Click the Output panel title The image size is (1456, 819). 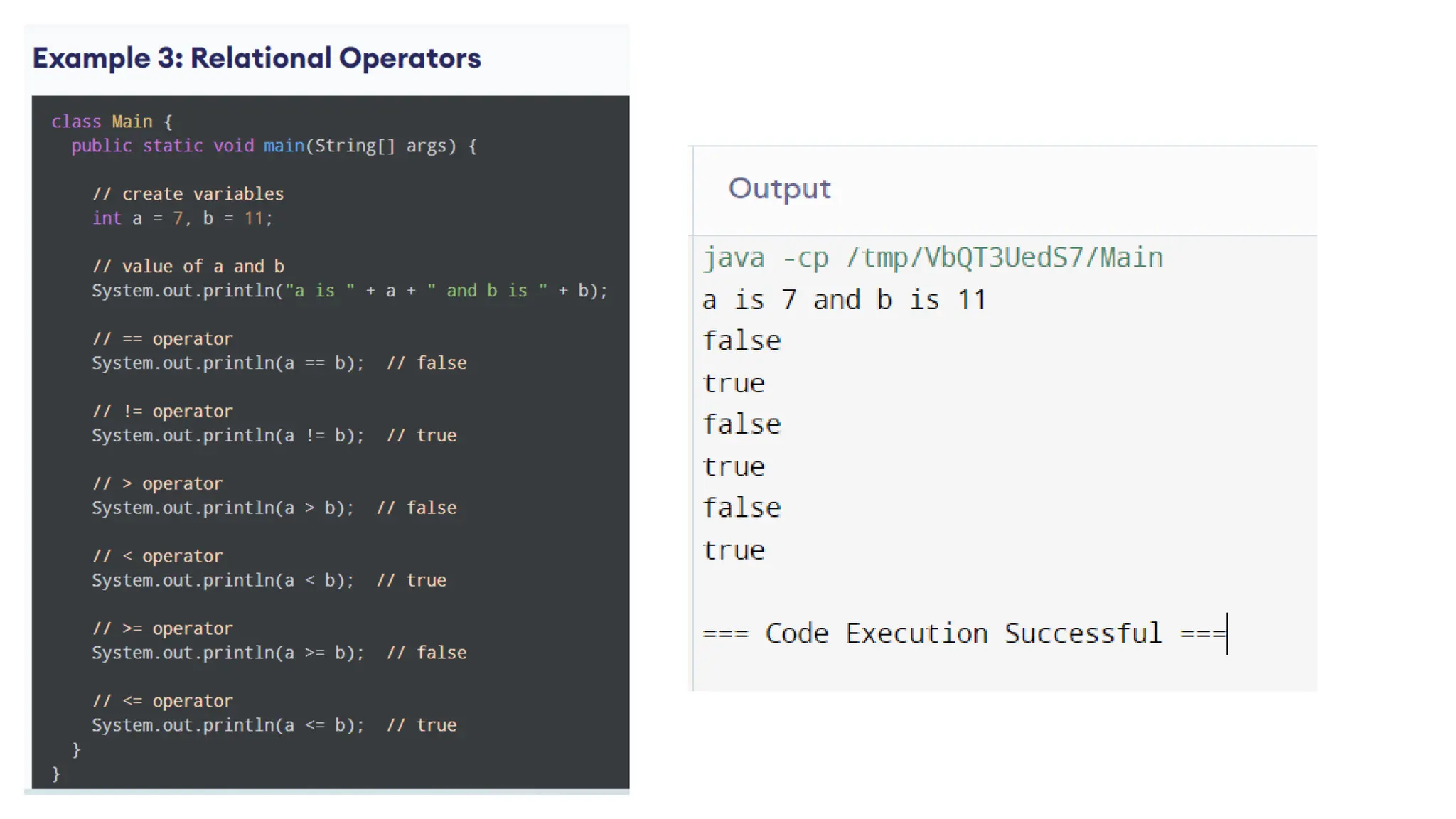(x=779, y=188)
